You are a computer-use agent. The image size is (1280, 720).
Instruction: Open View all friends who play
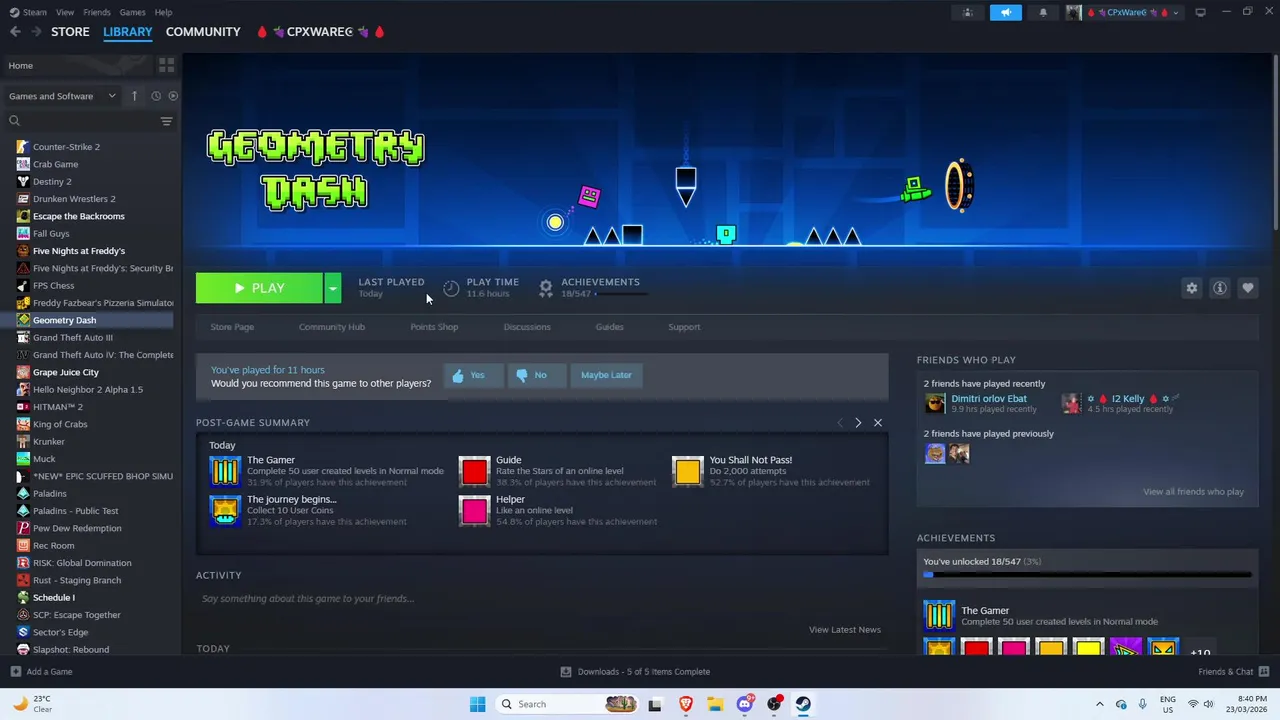point(1193,492)
